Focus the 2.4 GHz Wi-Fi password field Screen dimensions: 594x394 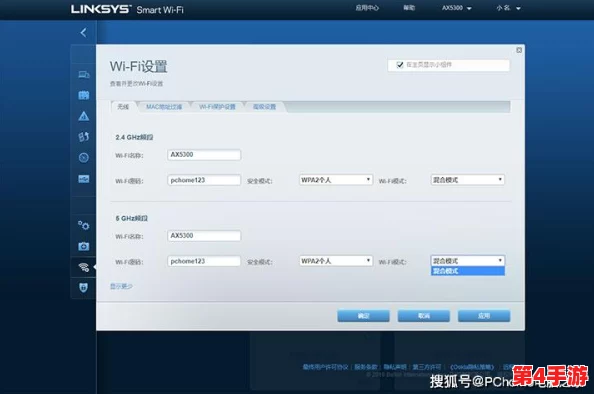coord(204,180)
